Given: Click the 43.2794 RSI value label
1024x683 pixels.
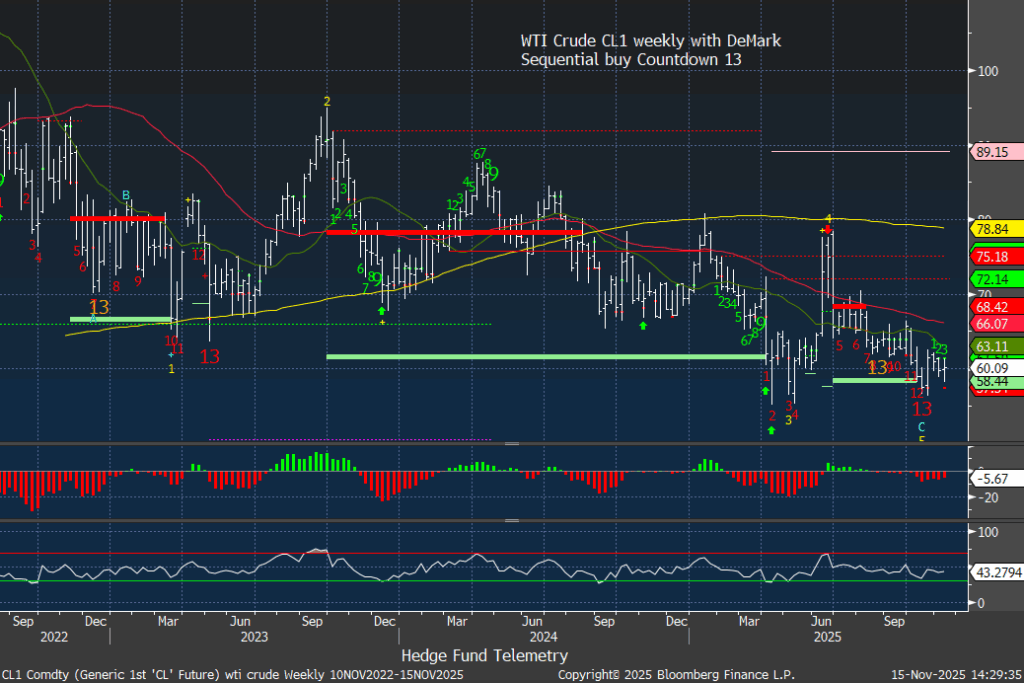Looking at the screenshot, I should (x=994, y=573).
